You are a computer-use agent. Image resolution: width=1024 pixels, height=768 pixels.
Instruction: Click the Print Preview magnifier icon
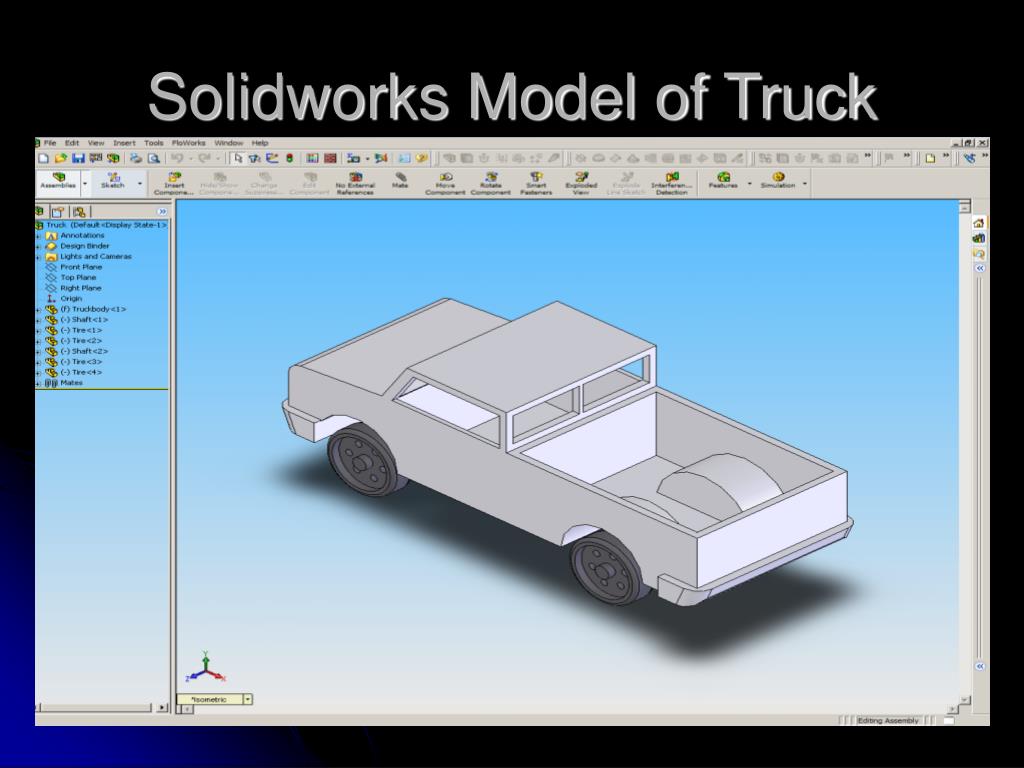153,158
